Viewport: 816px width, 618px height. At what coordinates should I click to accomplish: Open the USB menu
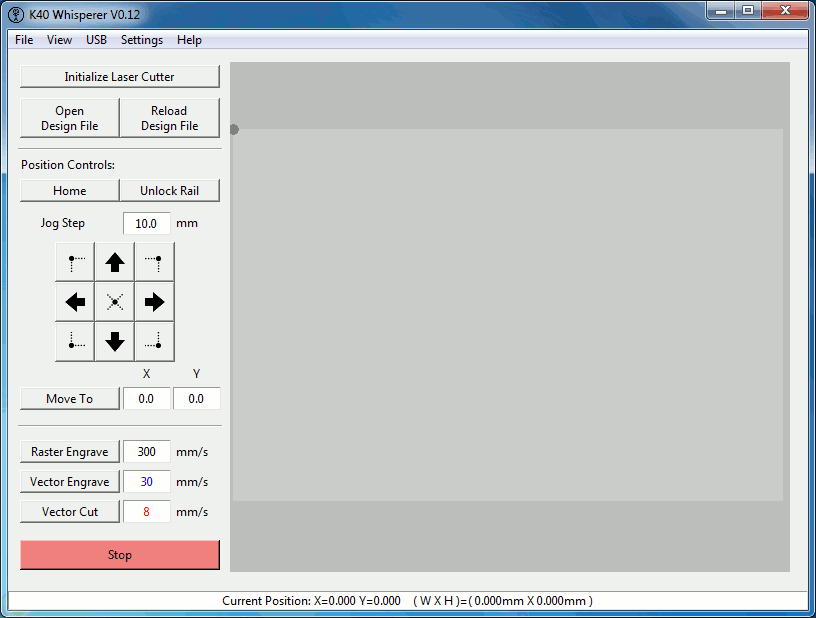(x=96, y=40)
